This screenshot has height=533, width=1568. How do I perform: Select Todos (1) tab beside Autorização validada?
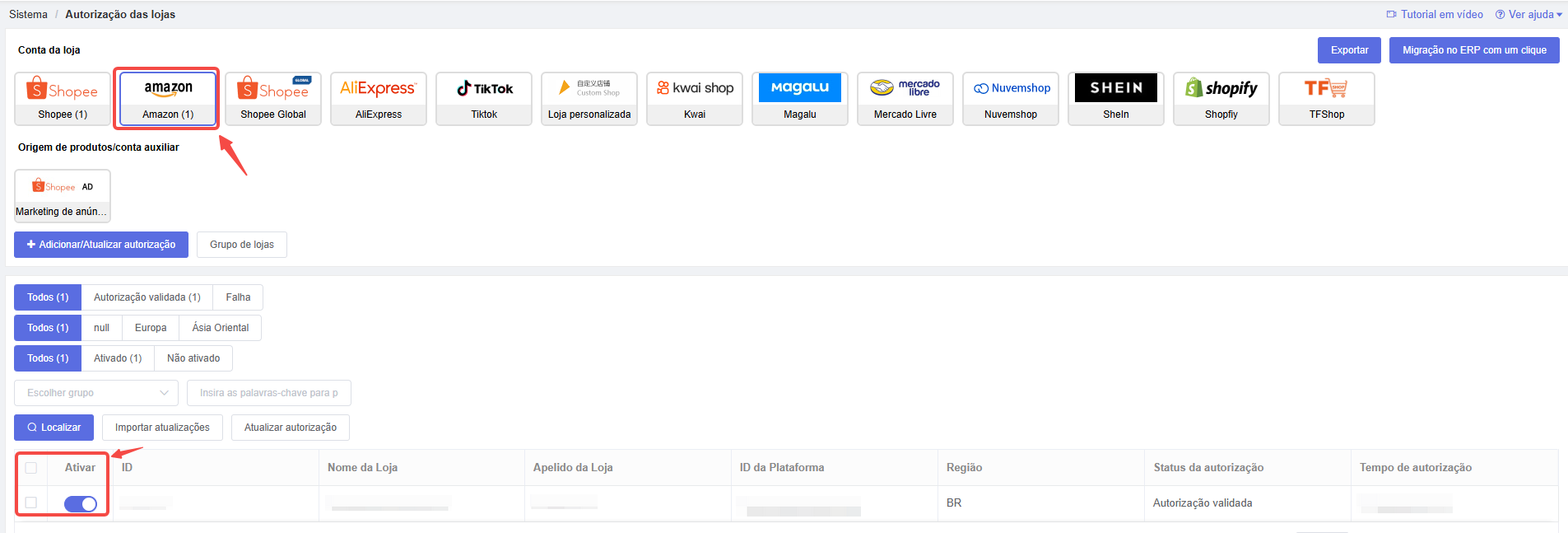click(x=48, y=297)
